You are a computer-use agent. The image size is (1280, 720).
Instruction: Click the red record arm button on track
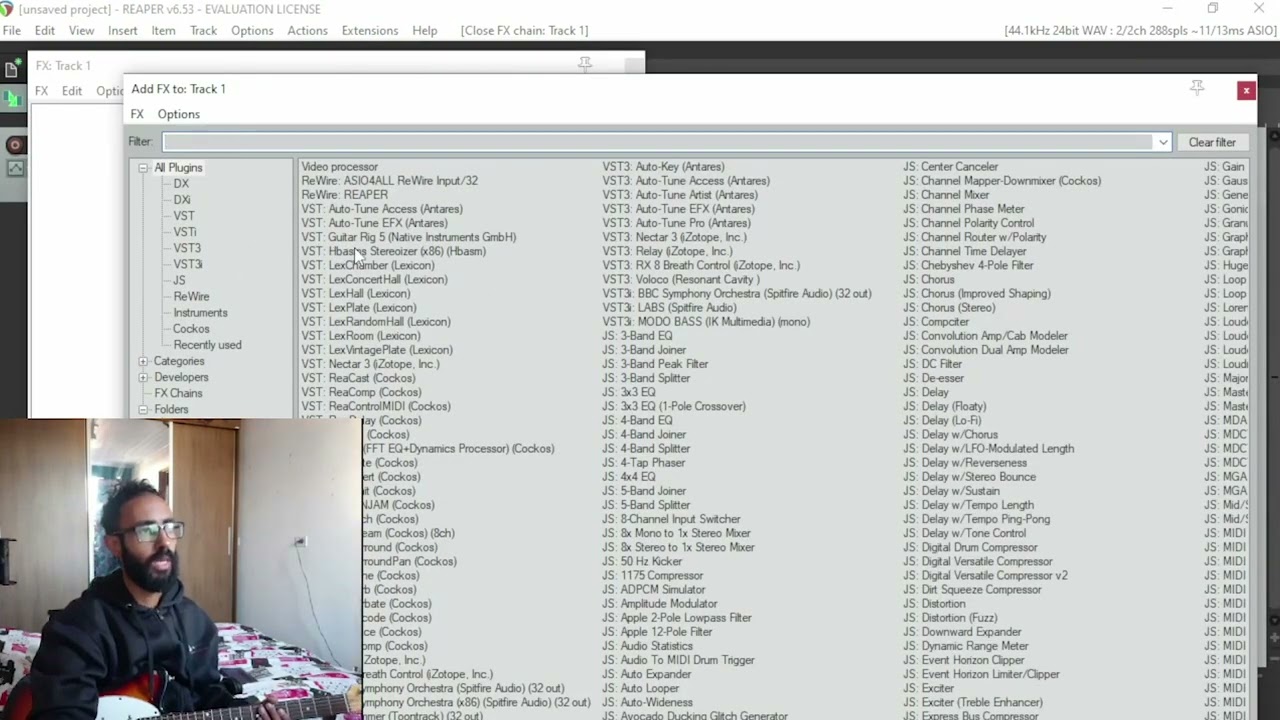15,145
